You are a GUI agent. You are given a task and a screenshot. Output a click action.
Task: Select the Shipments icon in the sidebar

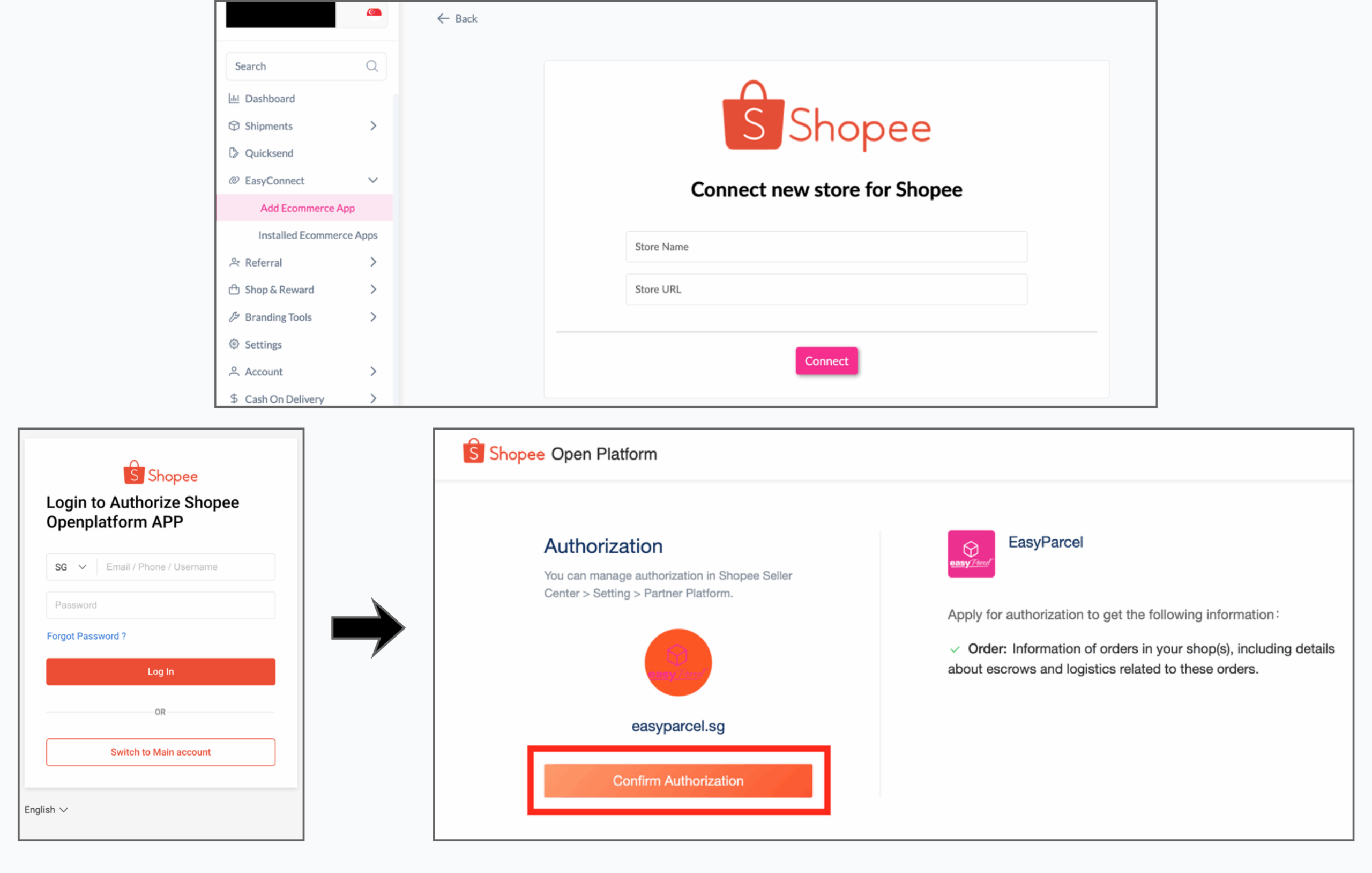[x=234, y=125]
